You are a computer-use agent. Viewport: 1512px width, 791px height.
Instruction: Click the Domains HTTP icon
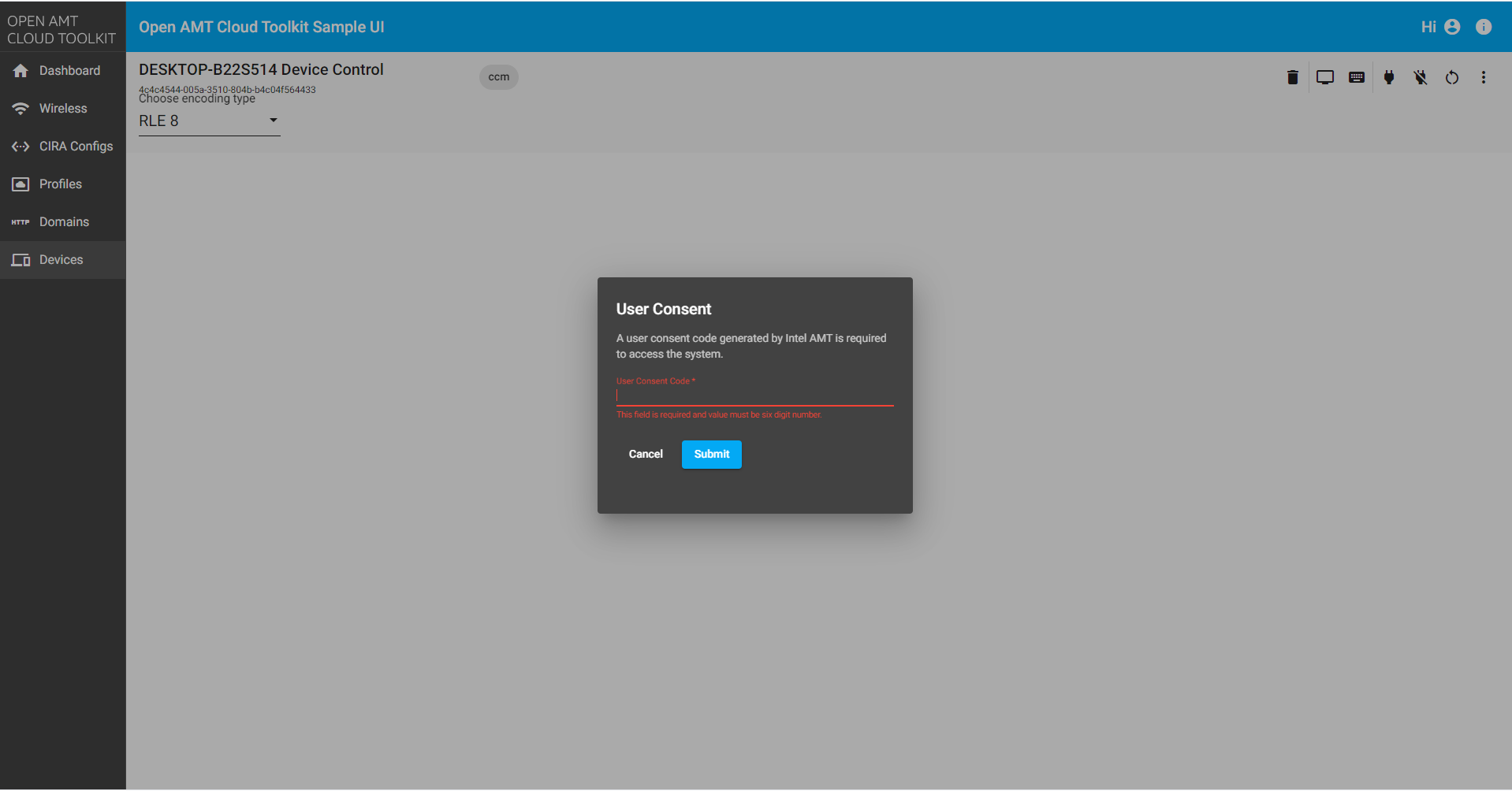[20, 222]
